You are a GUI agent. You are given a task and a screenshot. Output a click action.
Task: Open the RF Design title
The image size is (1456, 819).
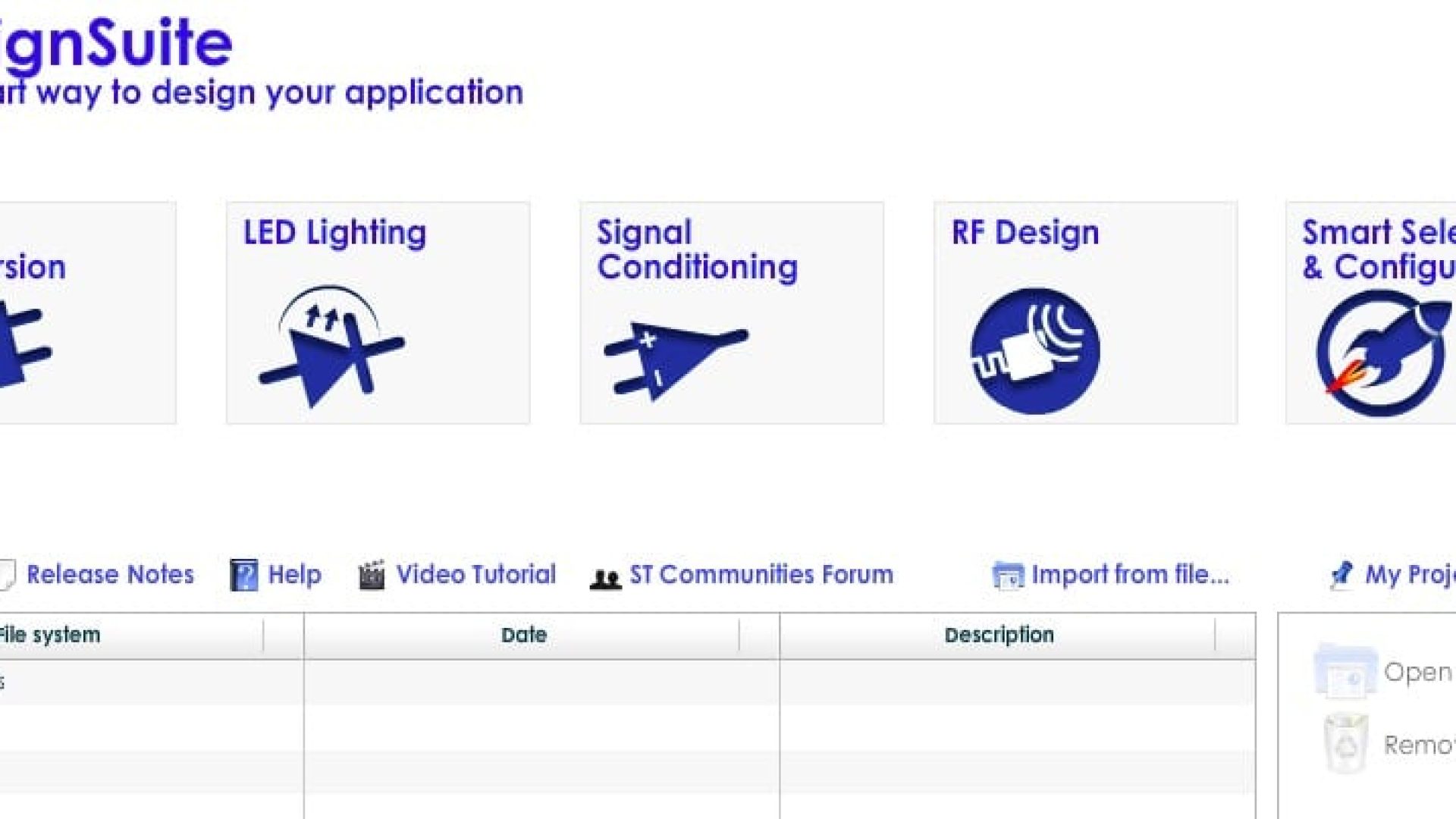pos(1025,233)
